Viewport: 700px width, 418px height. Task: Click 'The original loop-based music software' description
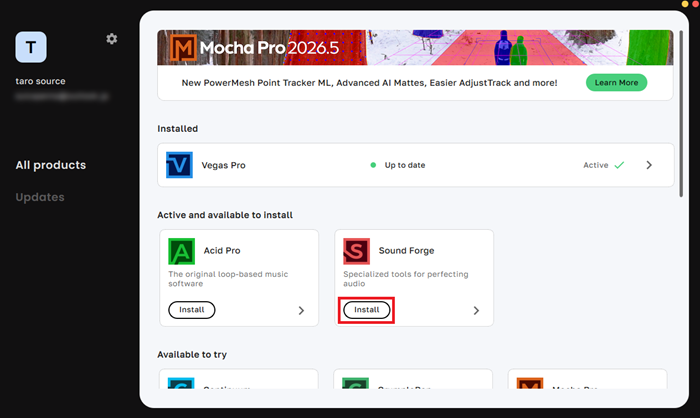228,279
